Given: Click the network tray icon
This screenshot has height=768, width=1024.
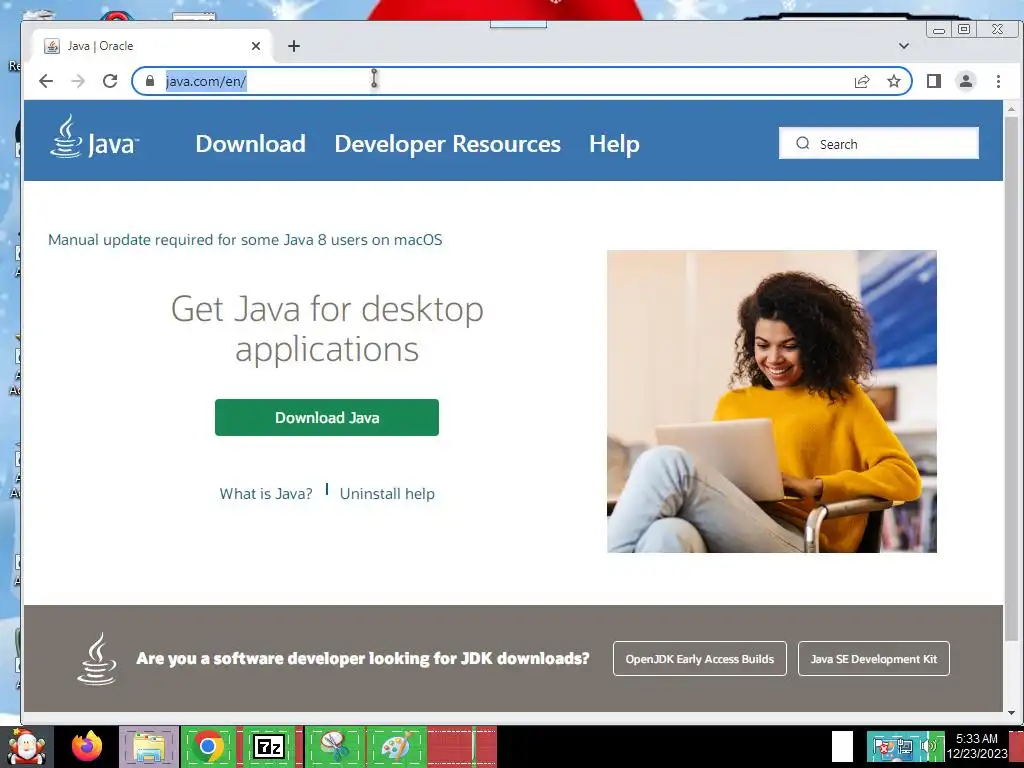Looking at the screenshot, I should pyautogui.click(x=905, y=746).
